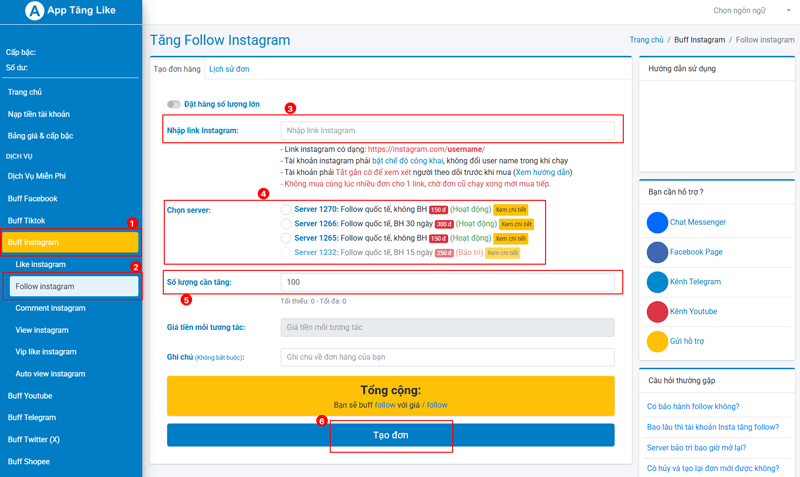Viewport: 800px width, 477px height.
Task: Open Auto view instagram submenu item
Action: click(x=50, y=374)
